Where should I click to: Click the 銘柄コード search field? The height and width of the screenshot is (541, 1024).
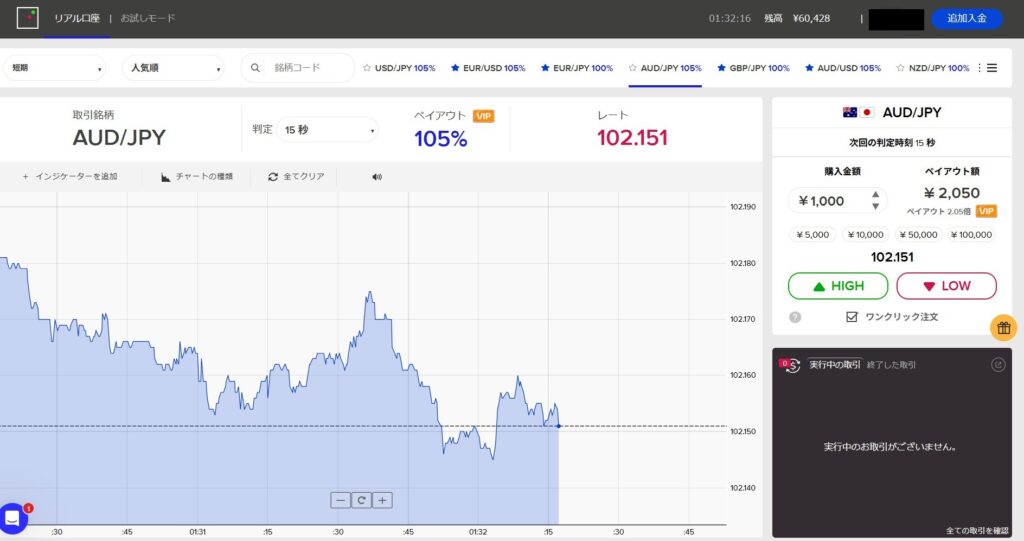tap(307, 68)
